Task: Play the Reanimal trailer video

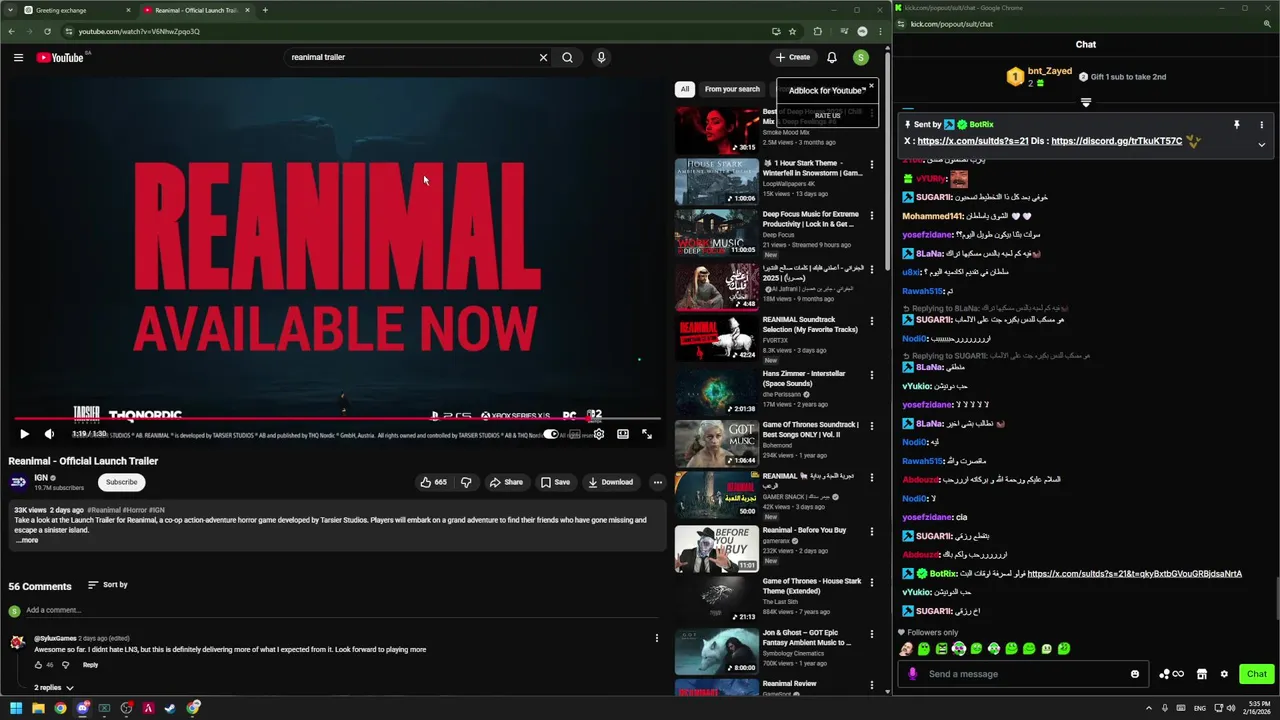Action: click(24, 434)
